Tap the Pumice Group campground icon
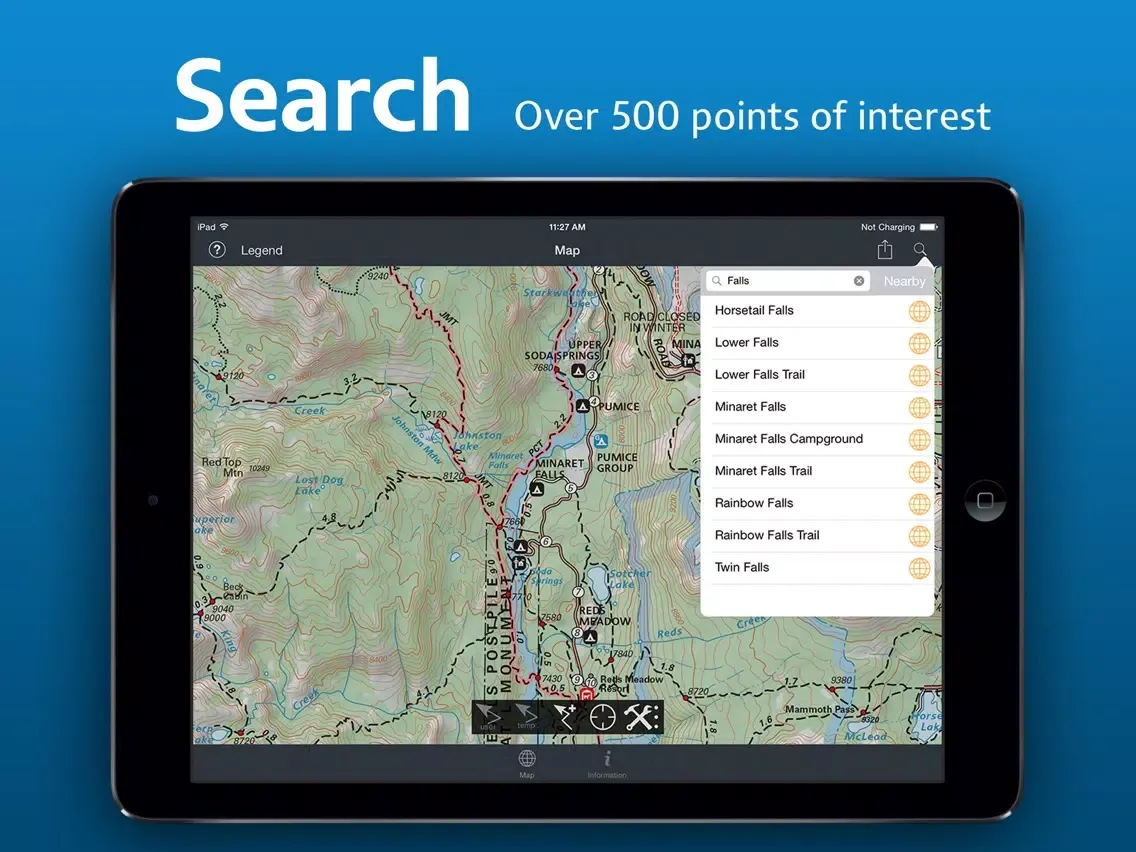1136x852 pixels. [601, 440]
